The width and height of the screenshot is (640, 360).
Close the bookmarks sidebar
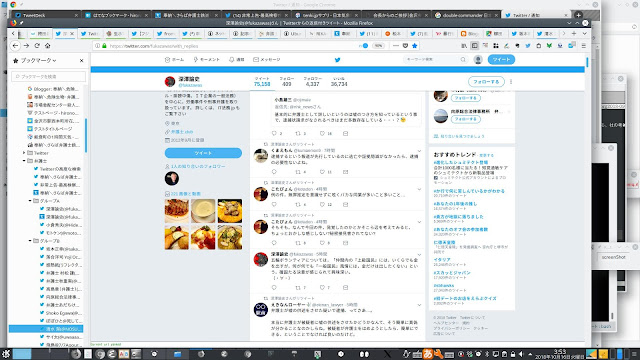[81, 60]
